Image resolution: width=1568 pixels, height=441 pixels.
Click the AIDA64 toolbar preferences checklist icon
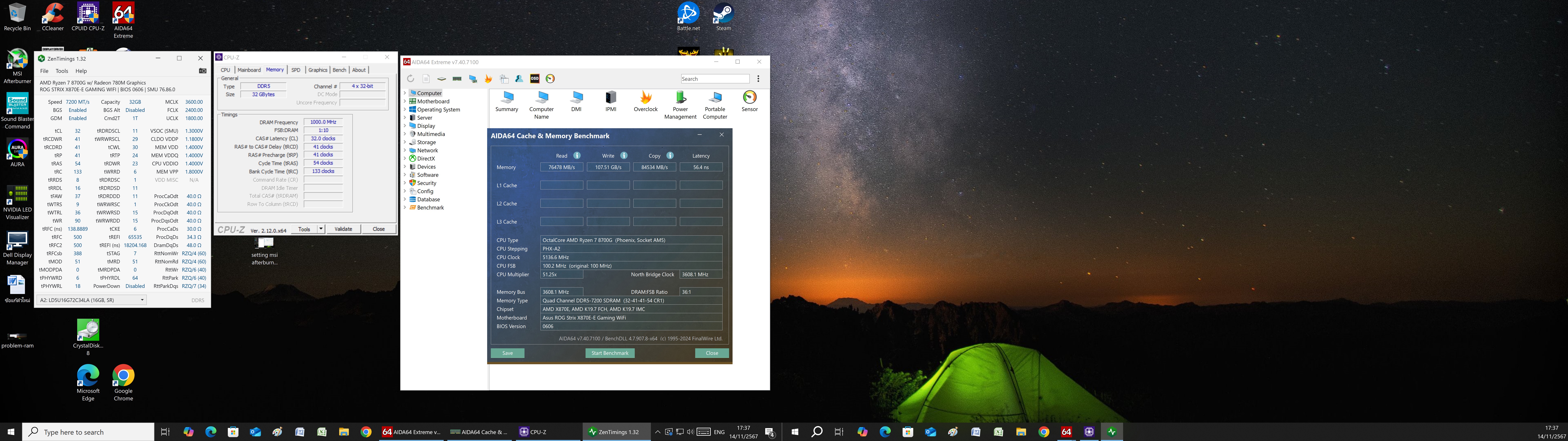[x=504, y=79]
